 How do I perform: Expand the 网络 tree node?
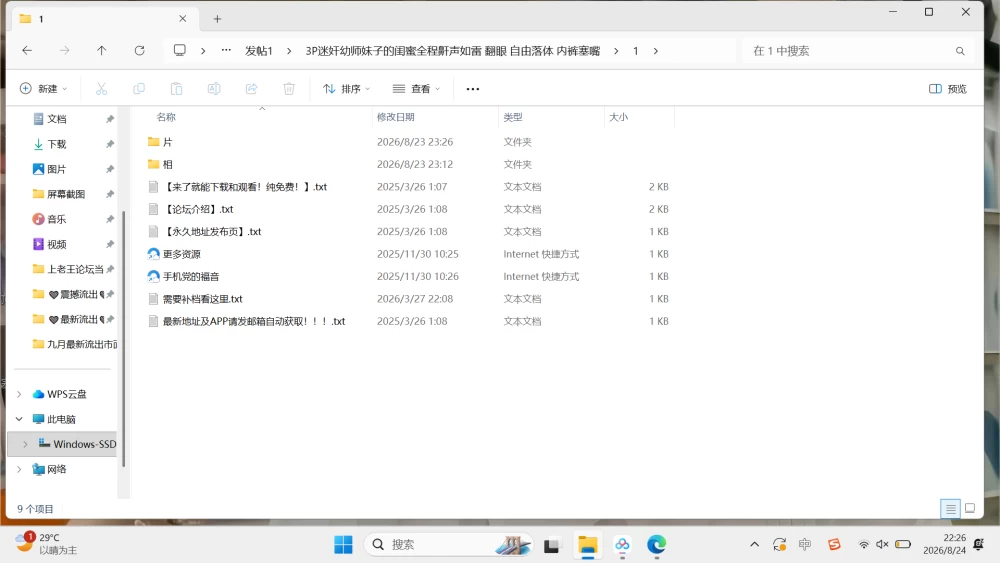pyautogui.click(x=19, y=469)
